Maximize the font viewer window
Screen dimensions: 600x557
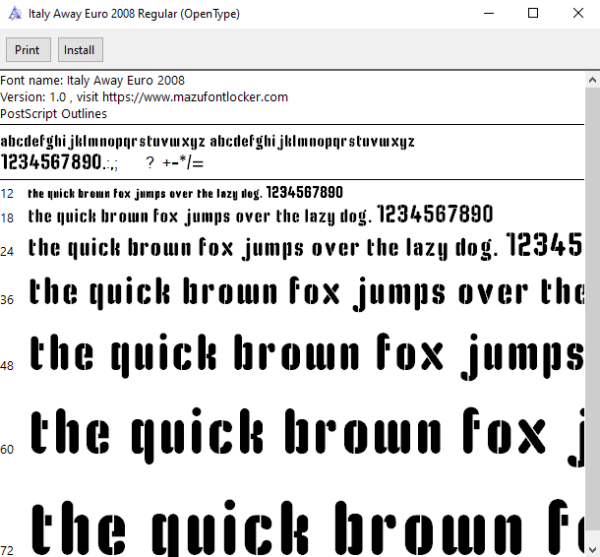point(533,14)
